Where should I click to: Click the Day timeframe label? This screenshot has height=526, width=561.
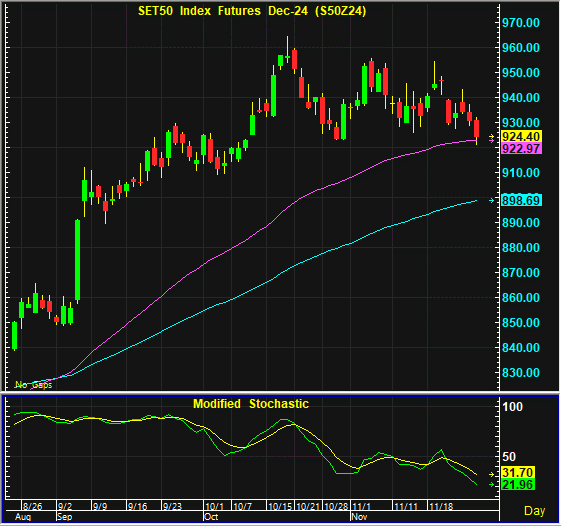[534, 511]
